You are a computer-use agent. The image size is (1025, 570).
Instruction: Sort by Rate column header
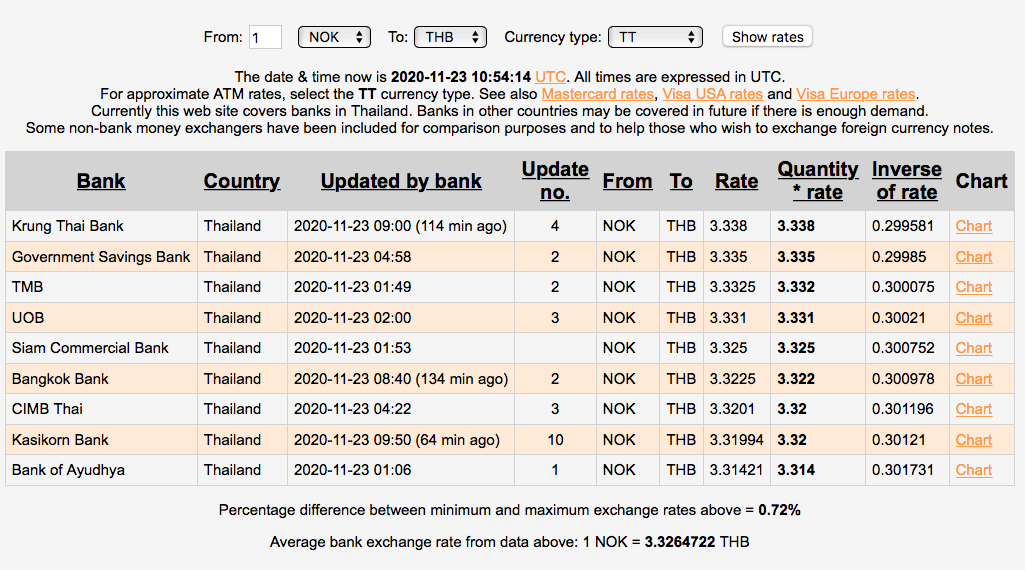[x=736, y=181]
